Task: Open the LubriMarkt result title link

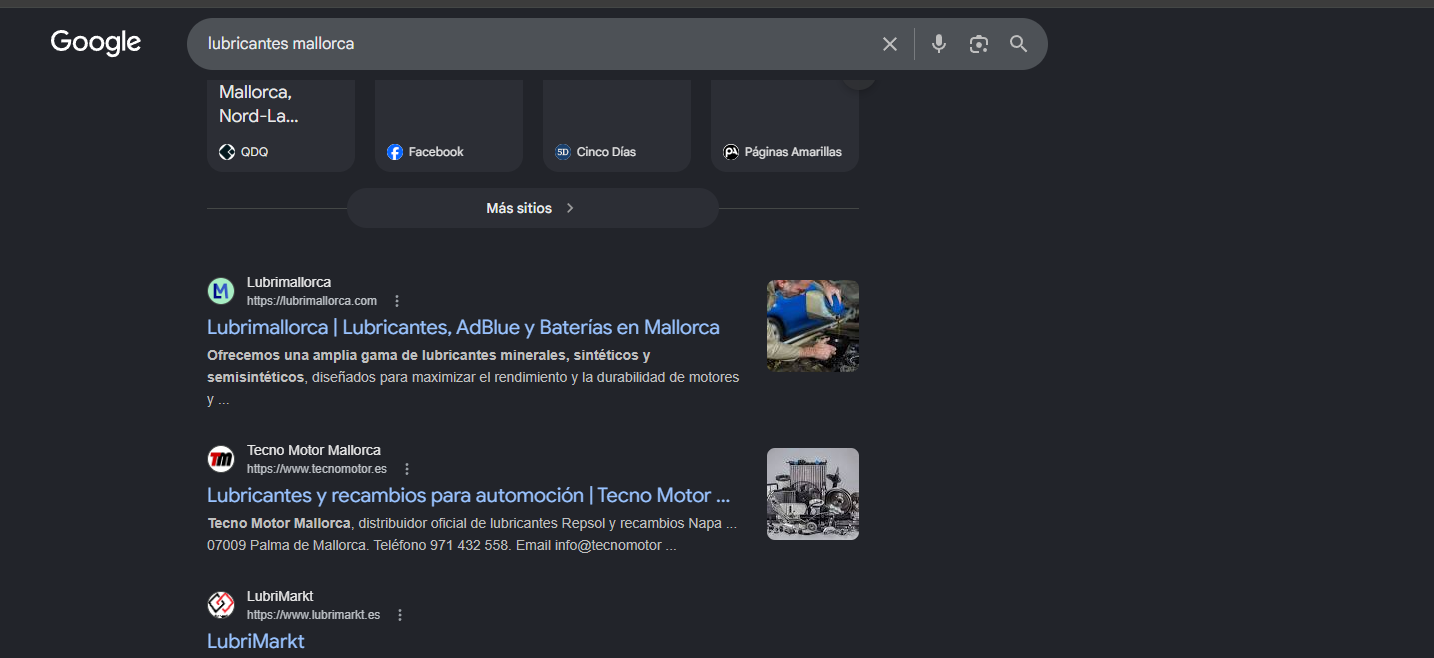Action: point(256,641)
